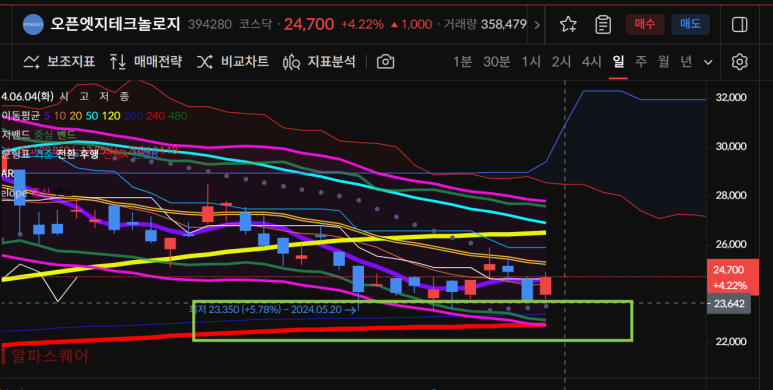
Task: Switch to the 1분 timeframe
Action: 462,62
